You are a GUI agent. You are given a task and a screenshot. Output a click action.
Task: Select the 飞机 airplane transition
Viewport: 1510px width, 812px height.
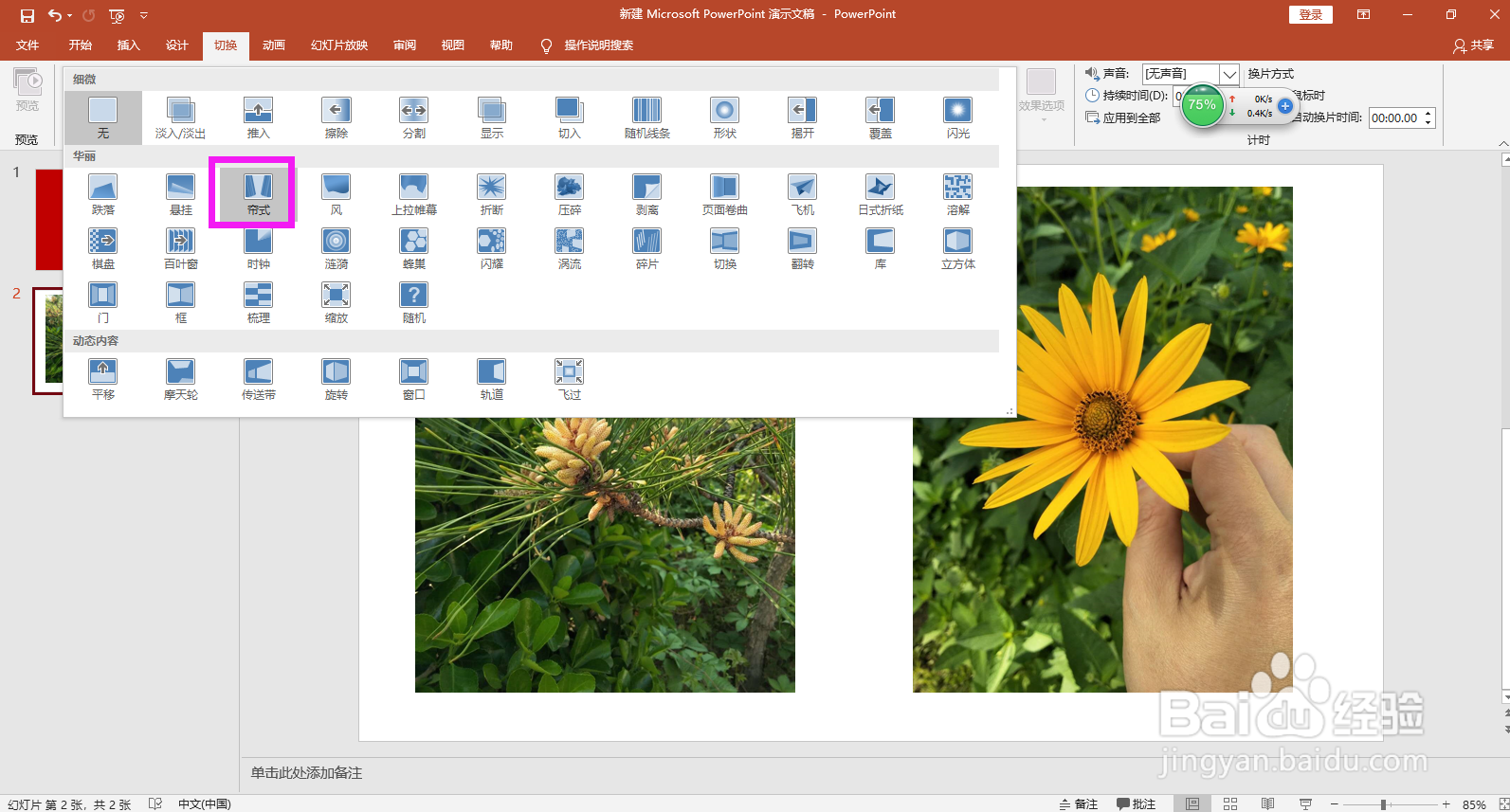[802, 194]
